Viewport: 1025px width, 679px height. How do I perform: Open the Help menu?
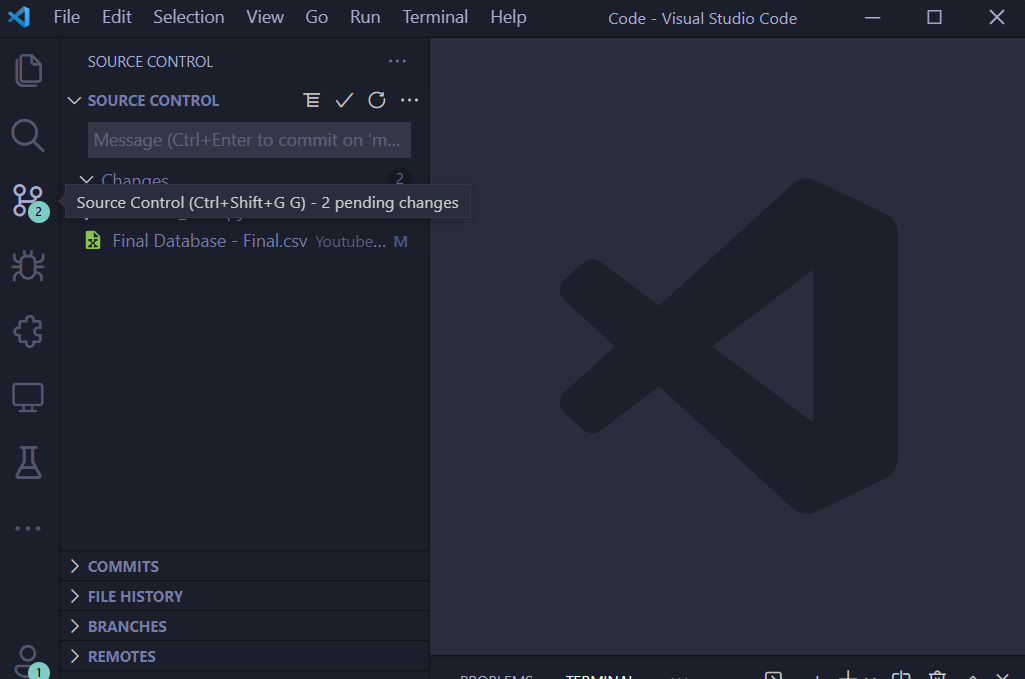coord(509,17)
